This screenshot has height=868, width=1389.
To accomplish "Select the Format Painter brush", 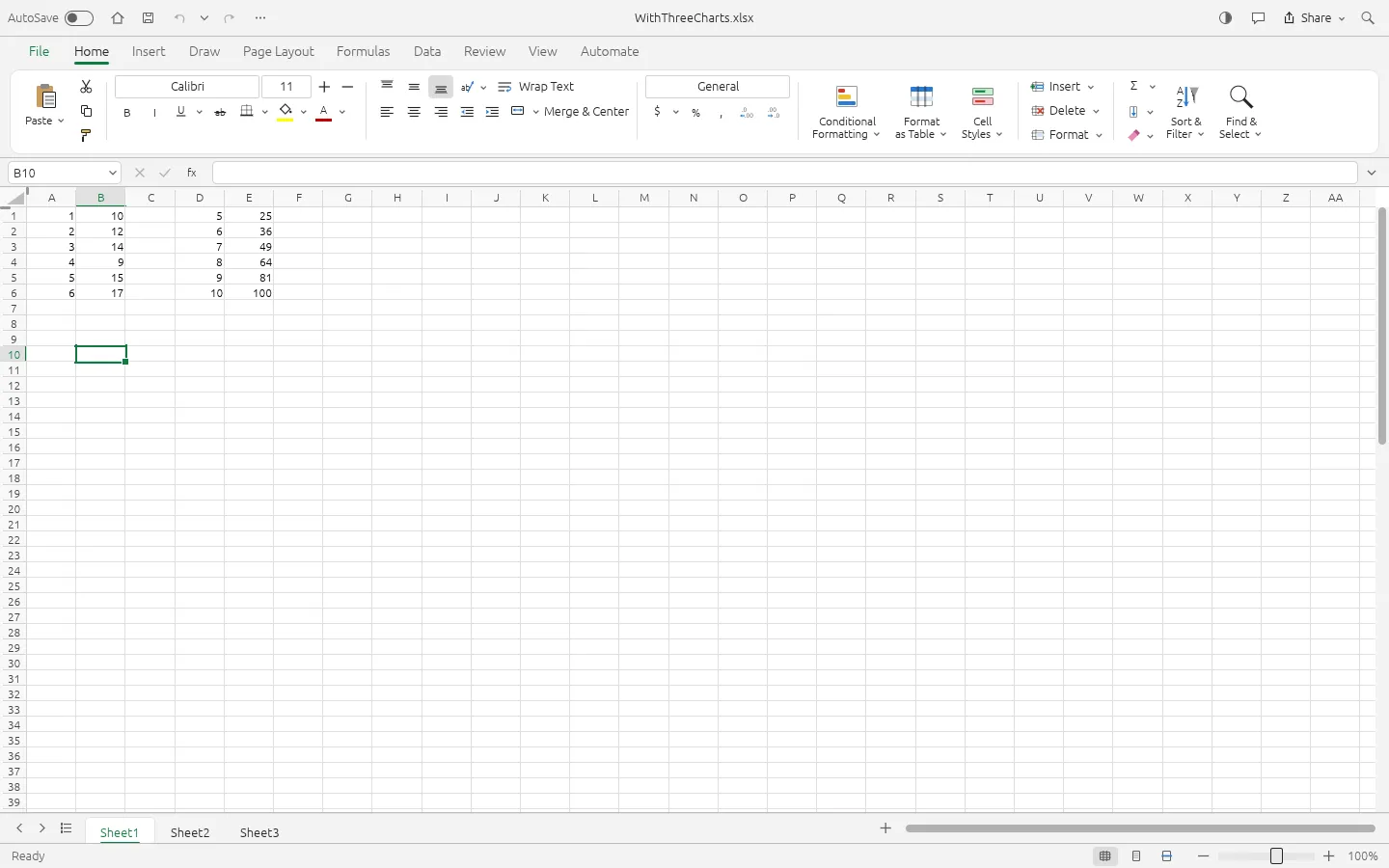I will [x=86, y=135].
